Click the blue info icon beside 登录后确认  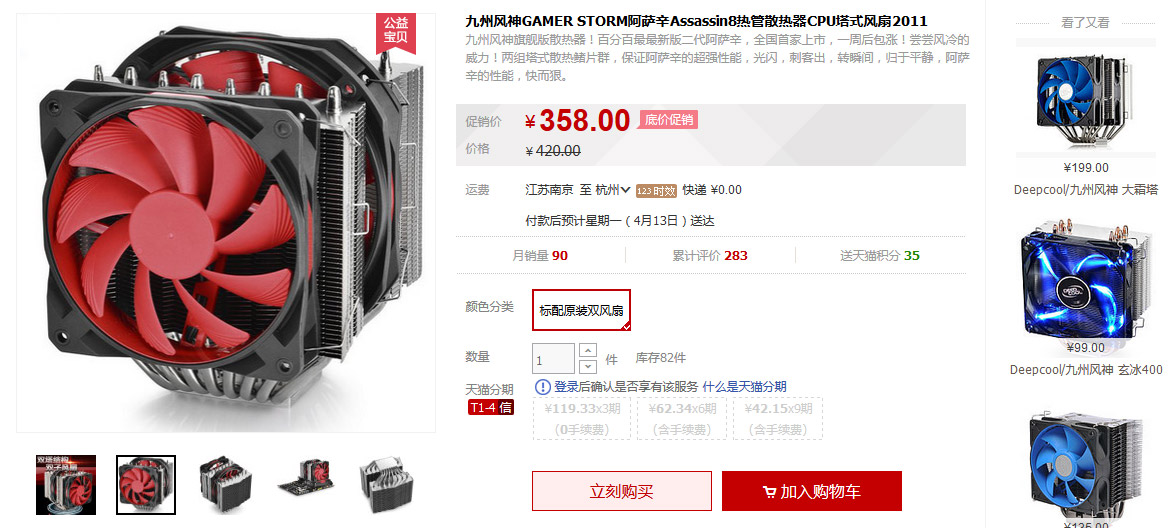pyautogui.click(x=543, y=386)
